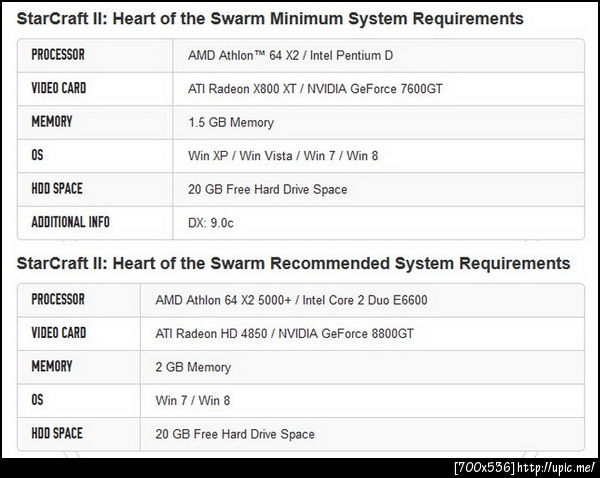Viewport: 600px width, 478px height.
Task: Click the Recommended System Requirements heading
Action: pyautogui.click(x=294, y=263)
